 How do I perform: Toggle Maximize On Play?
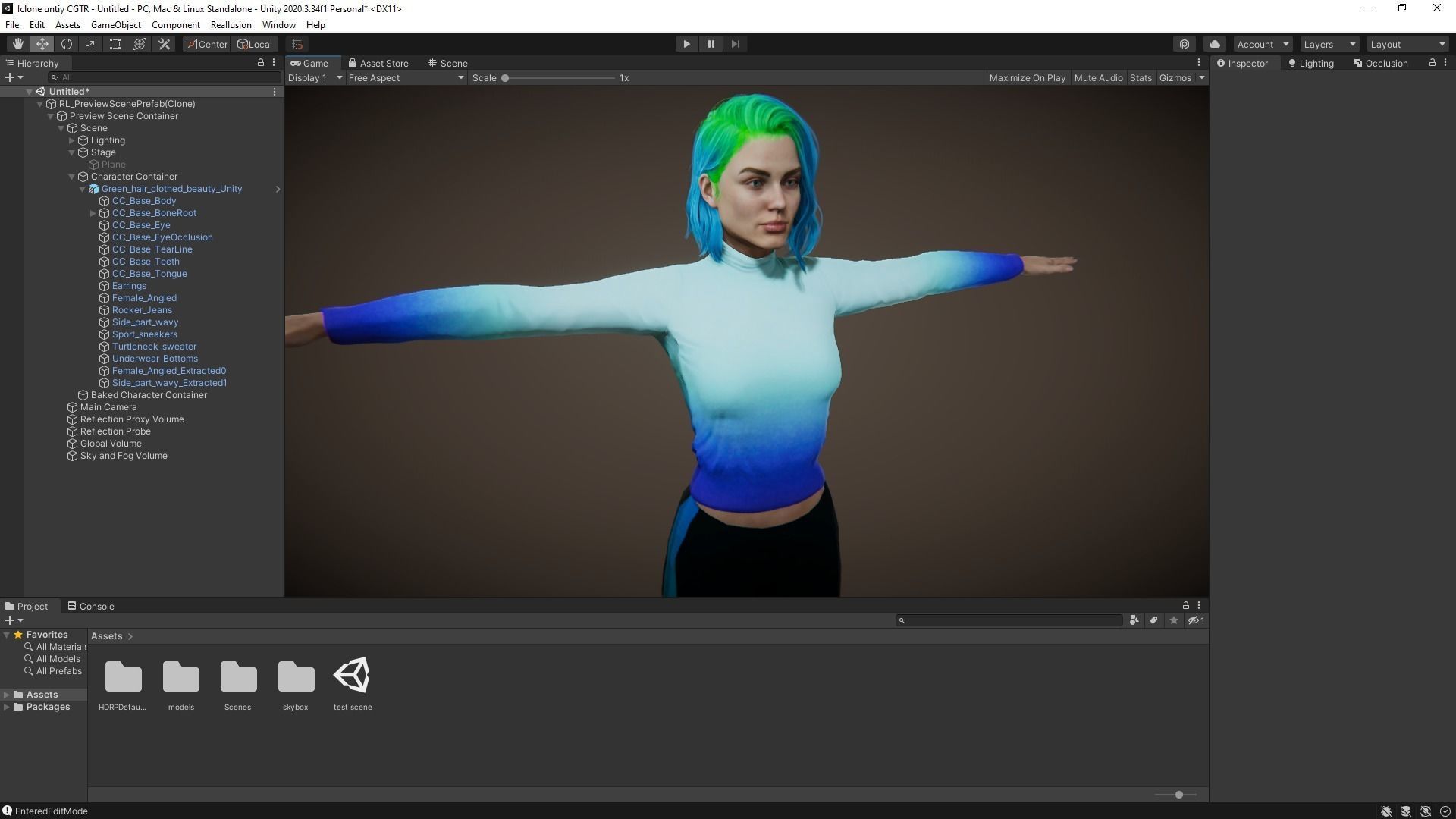(x=1027, y=78)
